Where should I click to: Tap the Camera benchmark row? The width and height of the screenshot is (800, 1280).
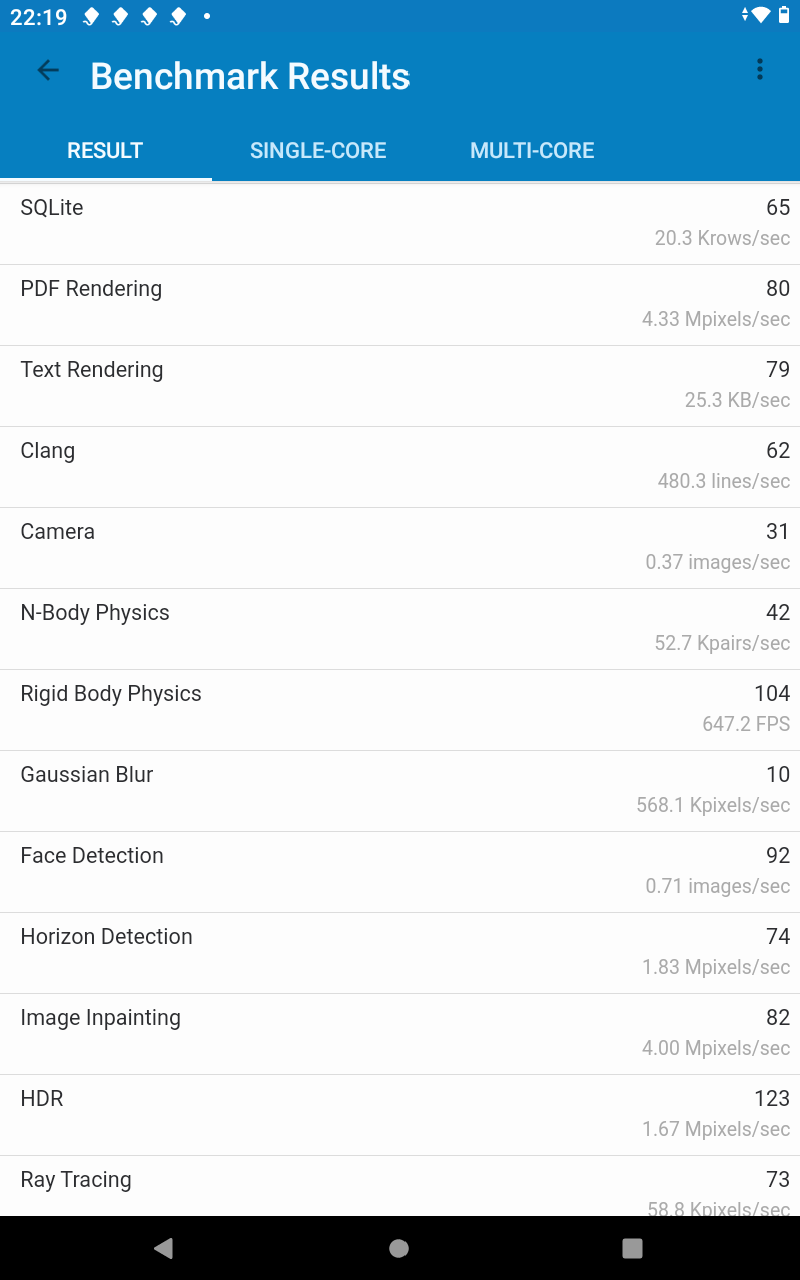point(400,547)
